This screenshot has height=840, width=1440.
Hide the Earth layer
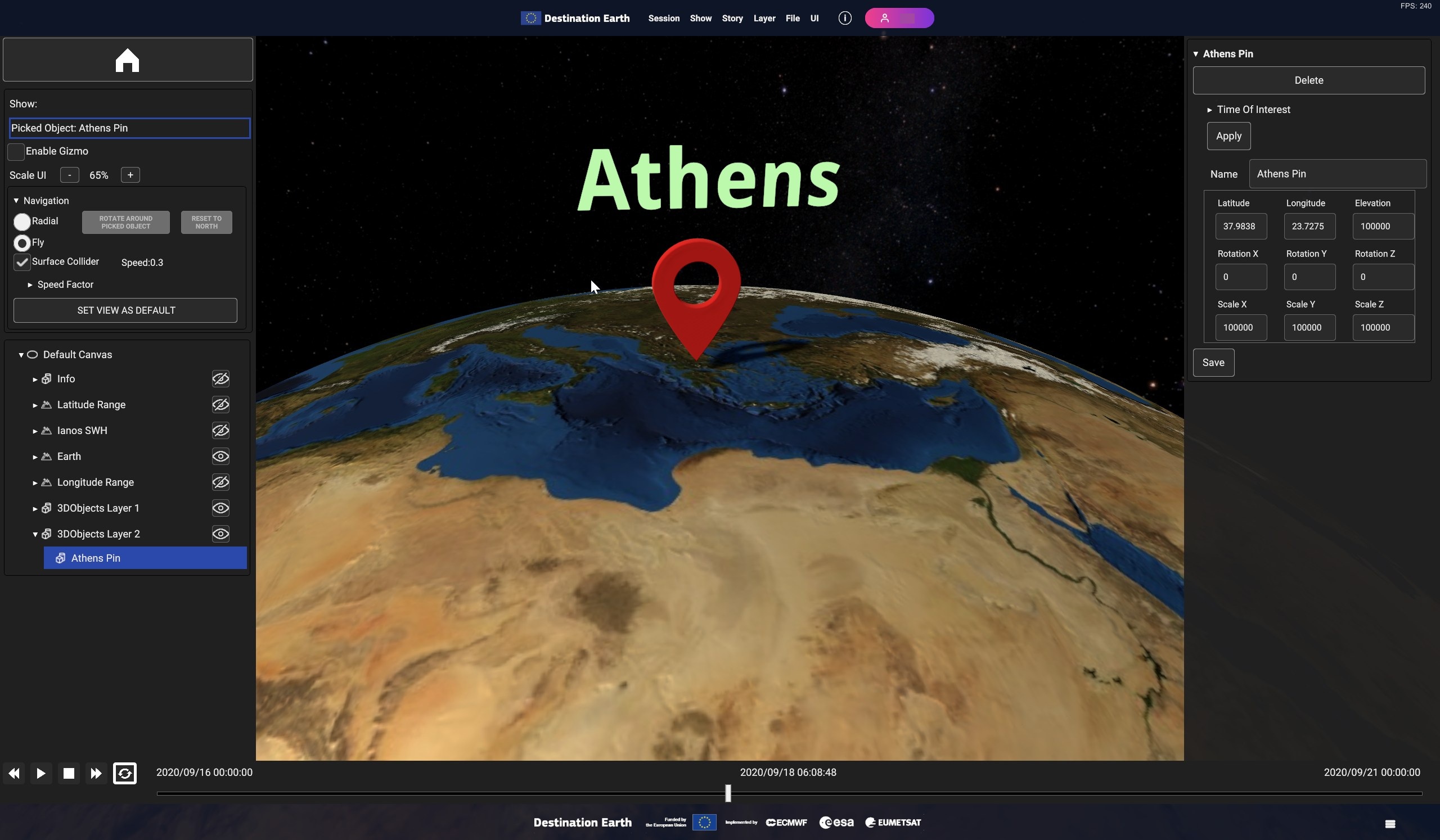click(x=220, y=456)
